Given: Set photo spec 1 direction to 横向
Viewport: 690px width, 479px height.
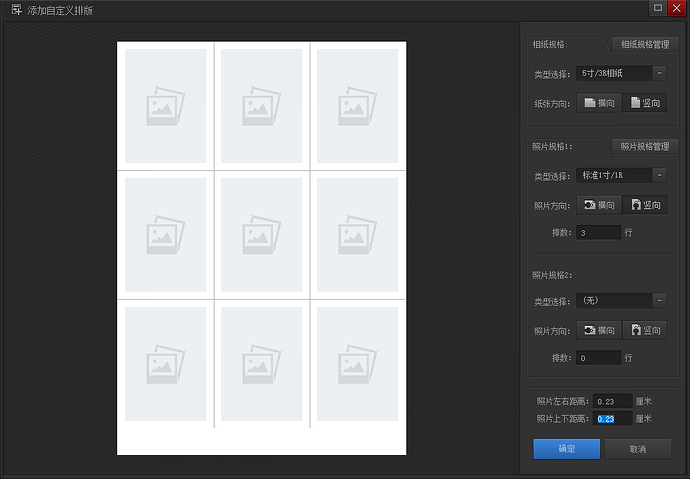Looking at the screenshot, I should click(599, 205).
